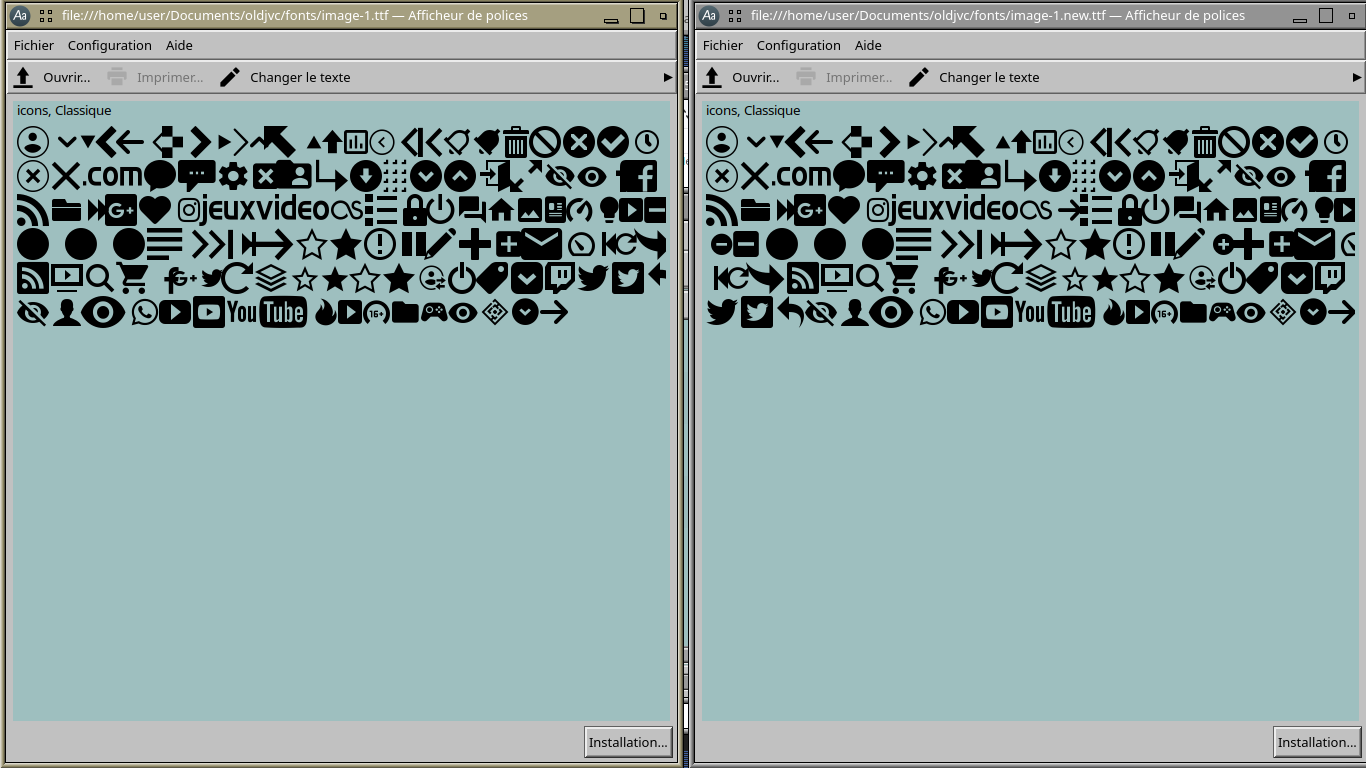Screen dimensions: 1366x768
Task: Open Fichier menu in image-1.ttf window
Action: pyautogui.click(x=34, y=45)
